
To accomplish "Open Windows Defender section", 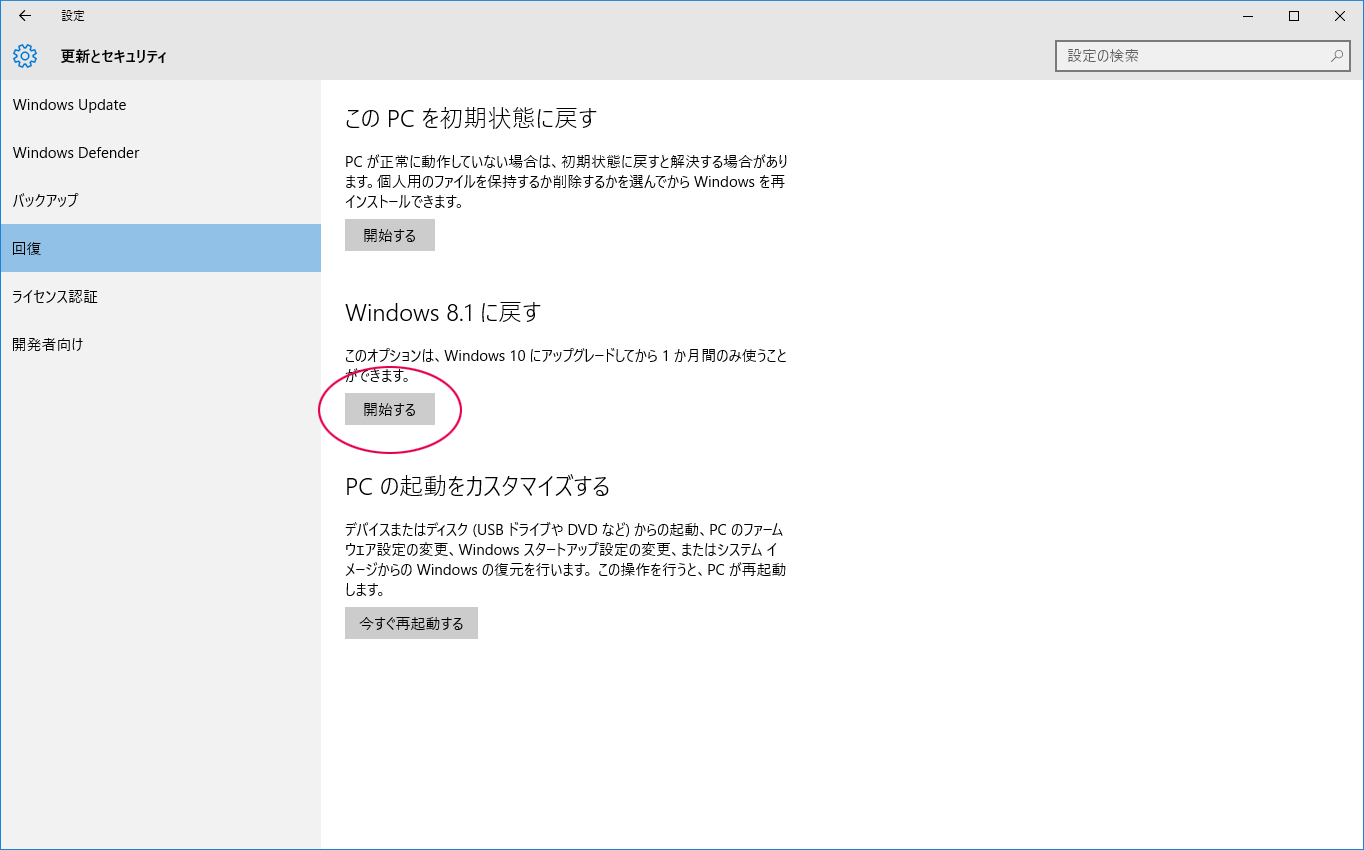I will [x=160, y=153].
